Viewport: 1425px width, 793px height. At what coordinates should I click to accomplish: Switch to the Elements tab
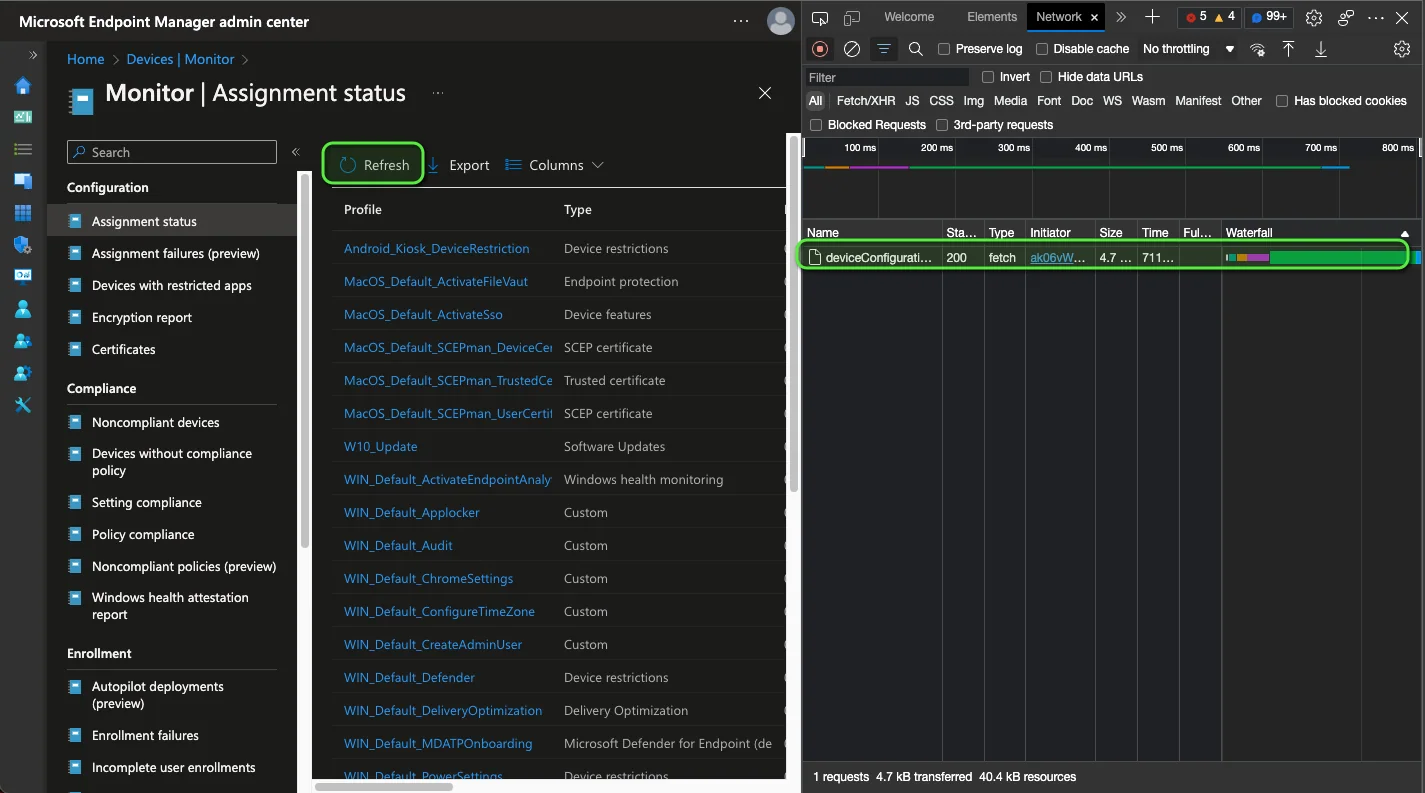(992, 17)
